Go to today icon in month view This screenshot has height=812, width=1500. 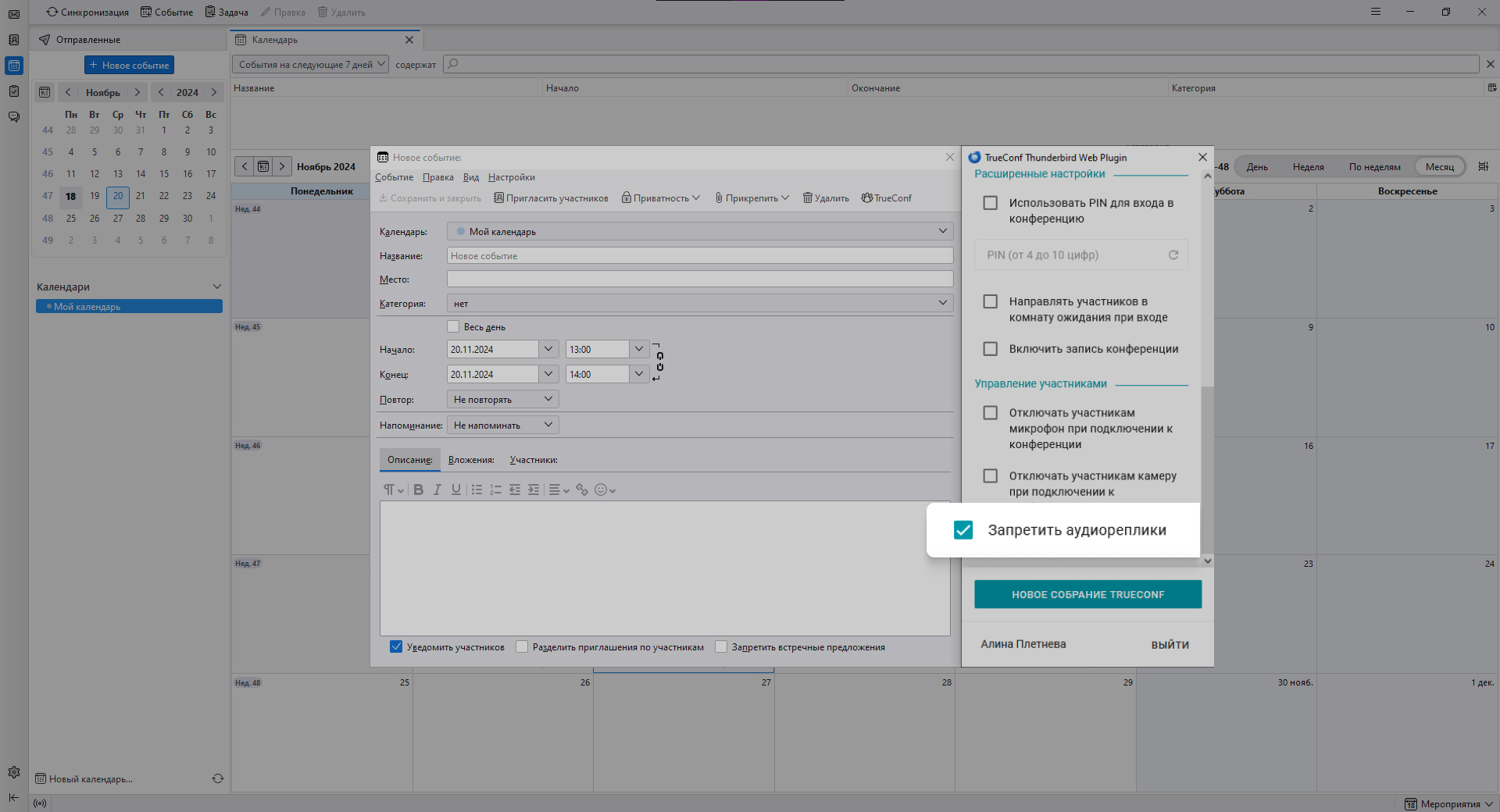(263, 166)
